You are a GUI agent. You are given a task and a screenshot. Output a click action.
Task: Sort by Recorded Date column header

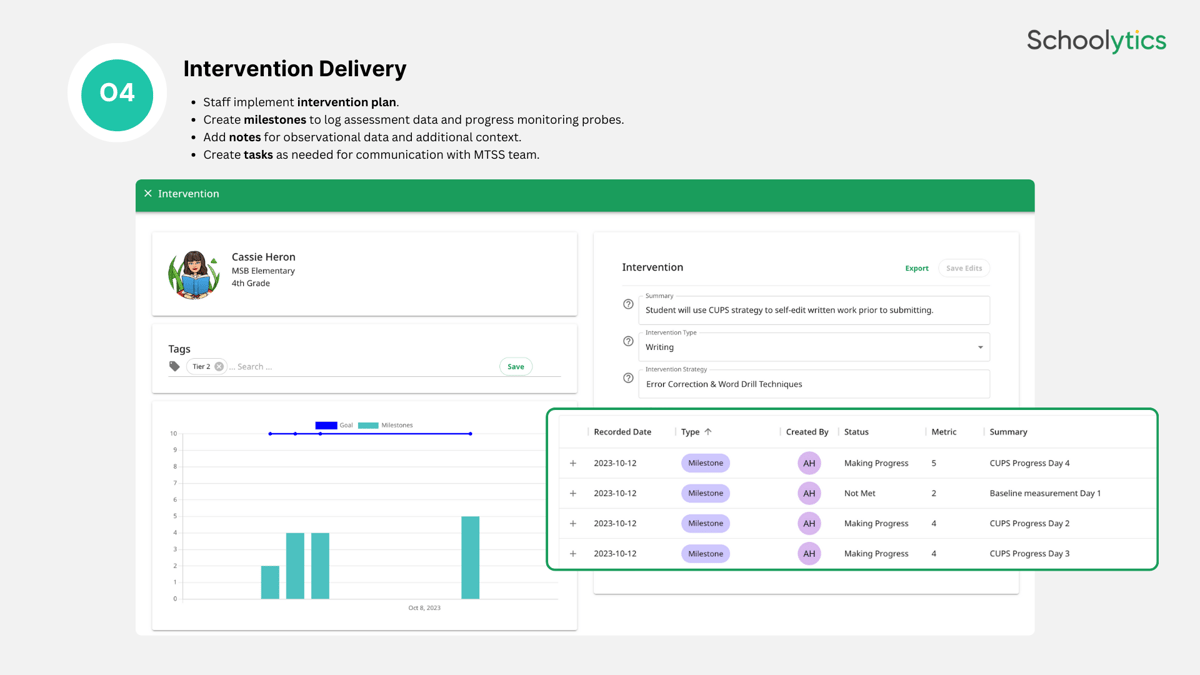pos(622,432)
